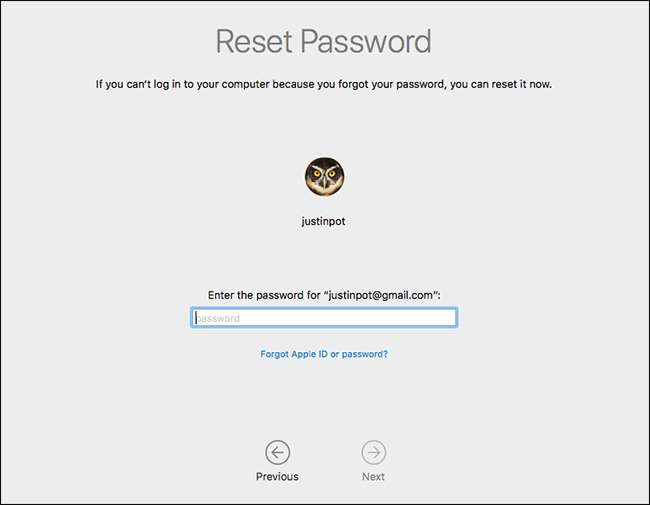Screen dimensions: 650x505
Task: Click the Reset Password heading
Action: tap(324, 42)
